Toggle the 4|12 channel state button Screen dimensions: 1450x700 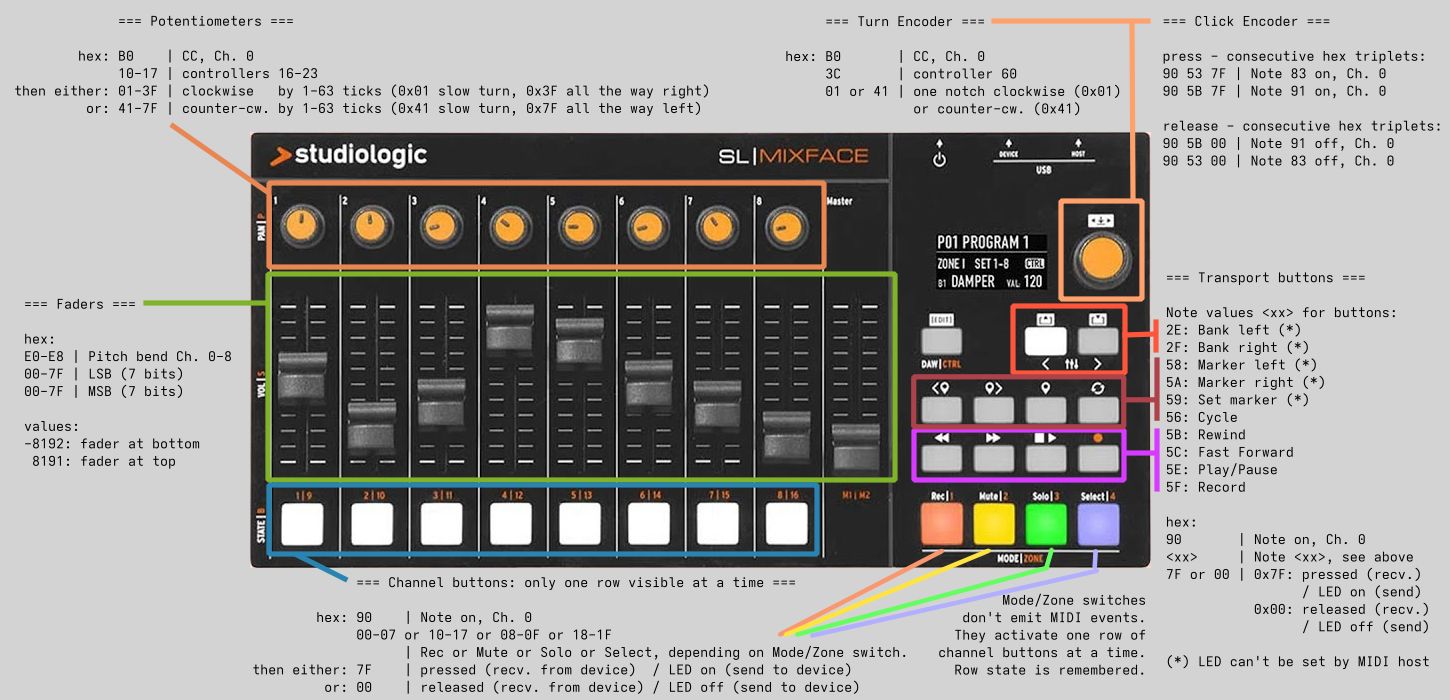[x=511, y=523]
